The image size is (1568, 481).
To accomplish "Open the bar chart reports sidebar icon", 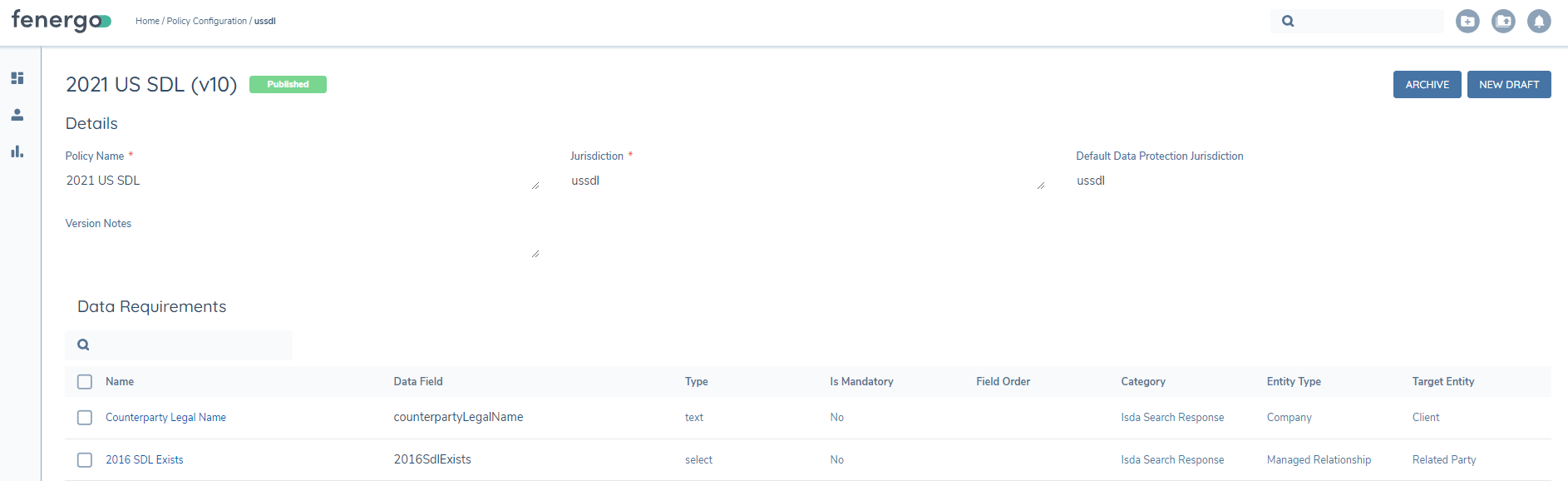I will coord(17,151).
